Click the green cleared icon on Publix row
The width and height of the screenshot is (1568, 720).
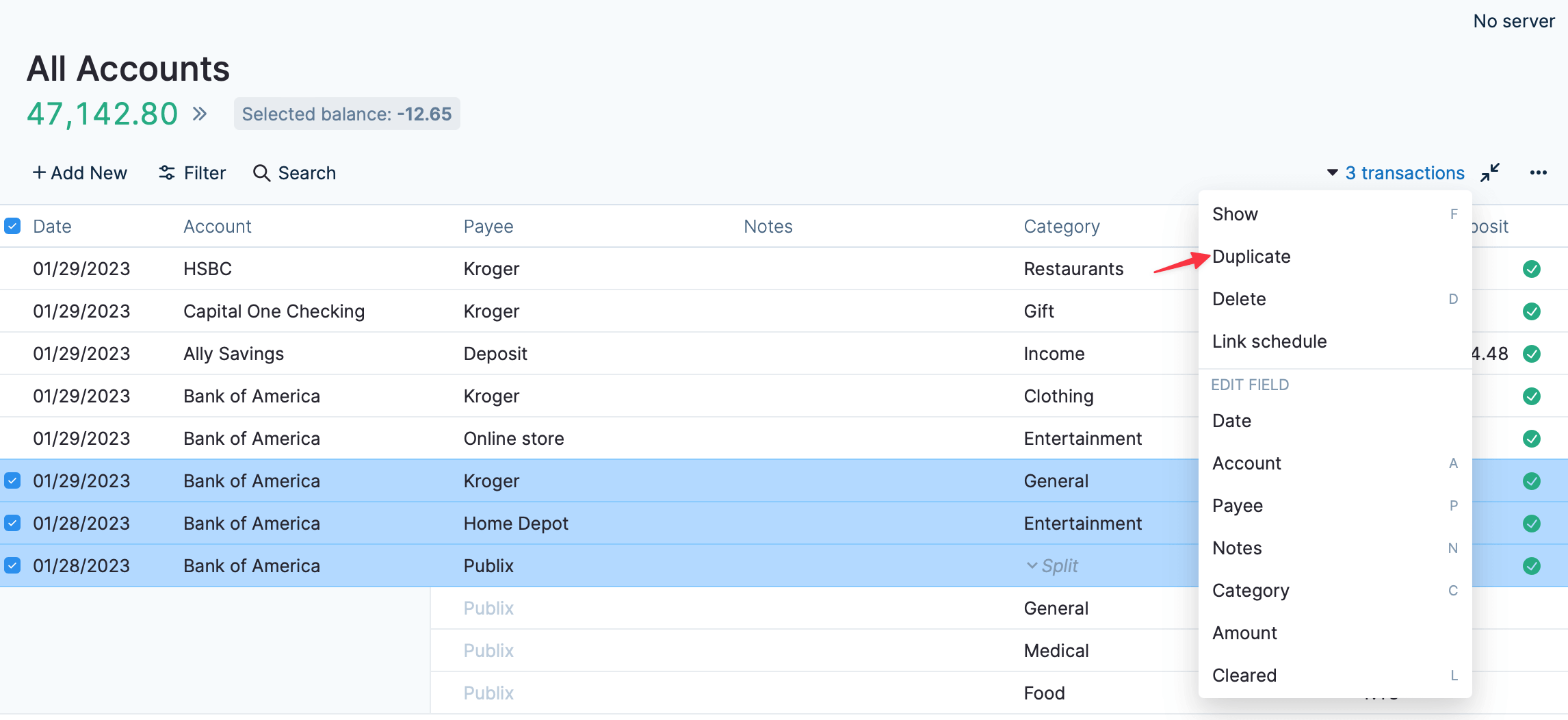coord(1532,566)
